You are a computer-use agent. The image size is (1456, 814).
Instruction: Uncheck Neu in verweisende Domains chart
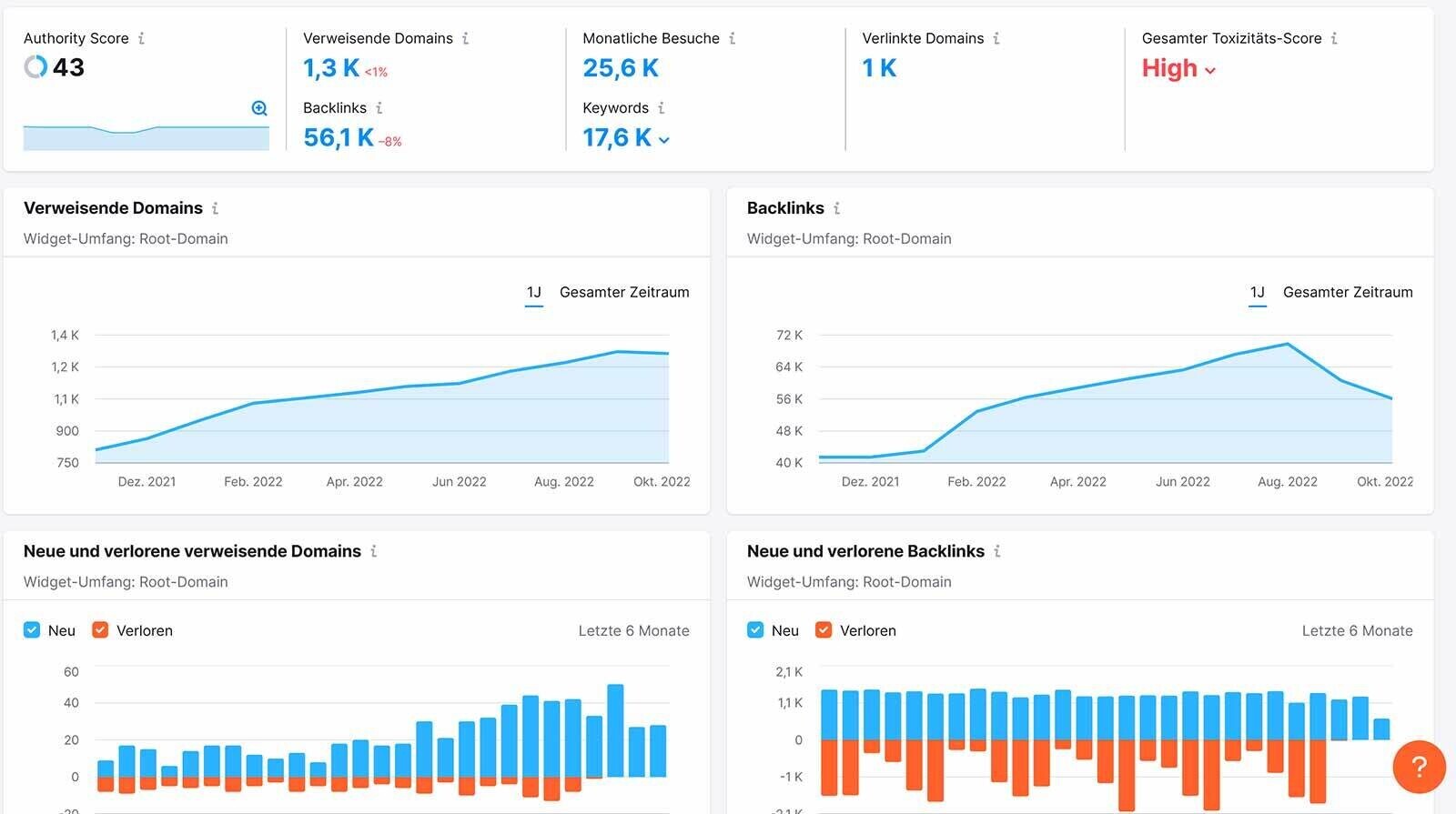coord(32,630)
